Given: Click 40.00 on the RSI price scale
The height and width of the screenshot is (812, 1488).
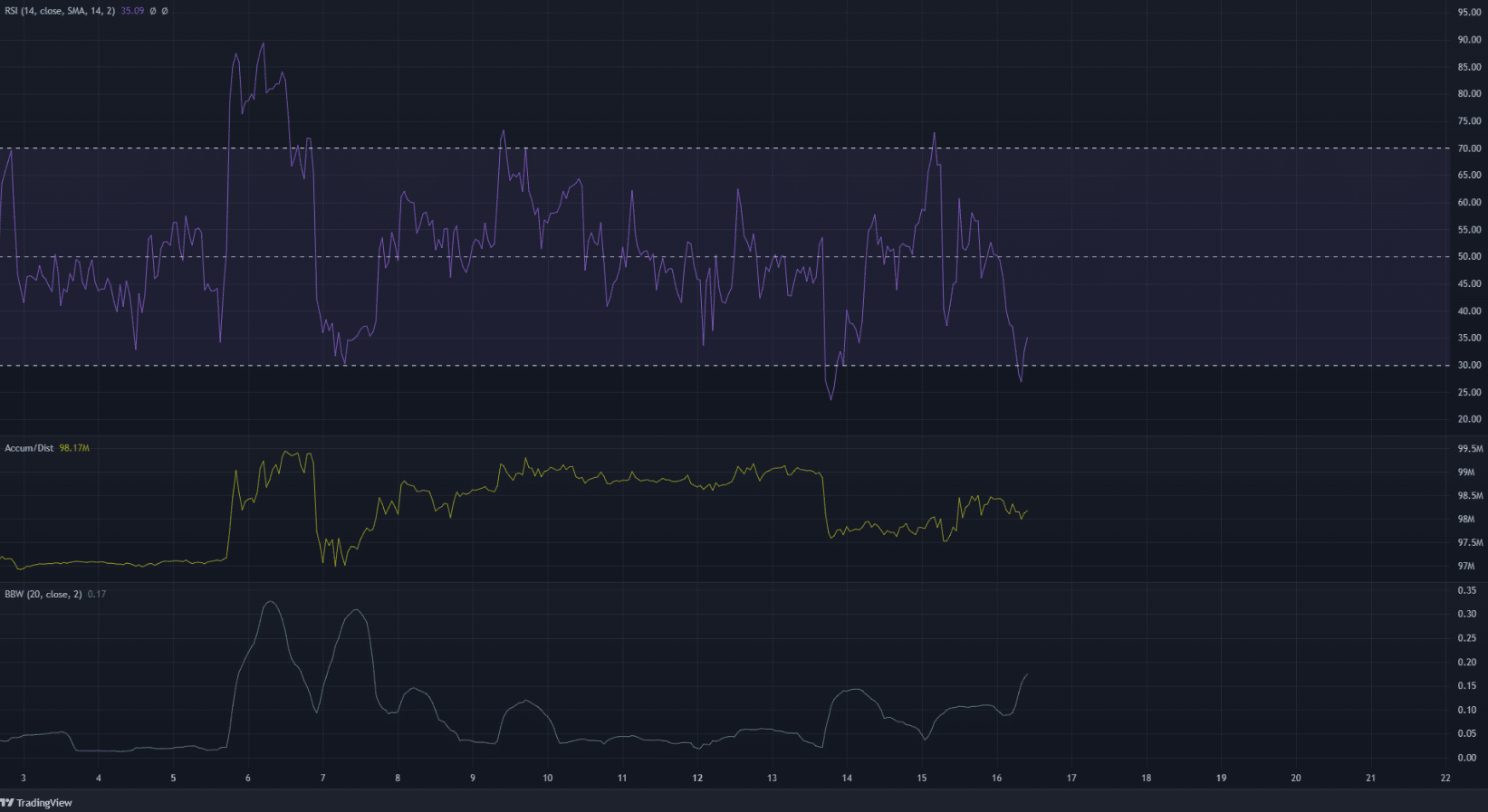Looking at the screenshot, I should click(1469, 311).
